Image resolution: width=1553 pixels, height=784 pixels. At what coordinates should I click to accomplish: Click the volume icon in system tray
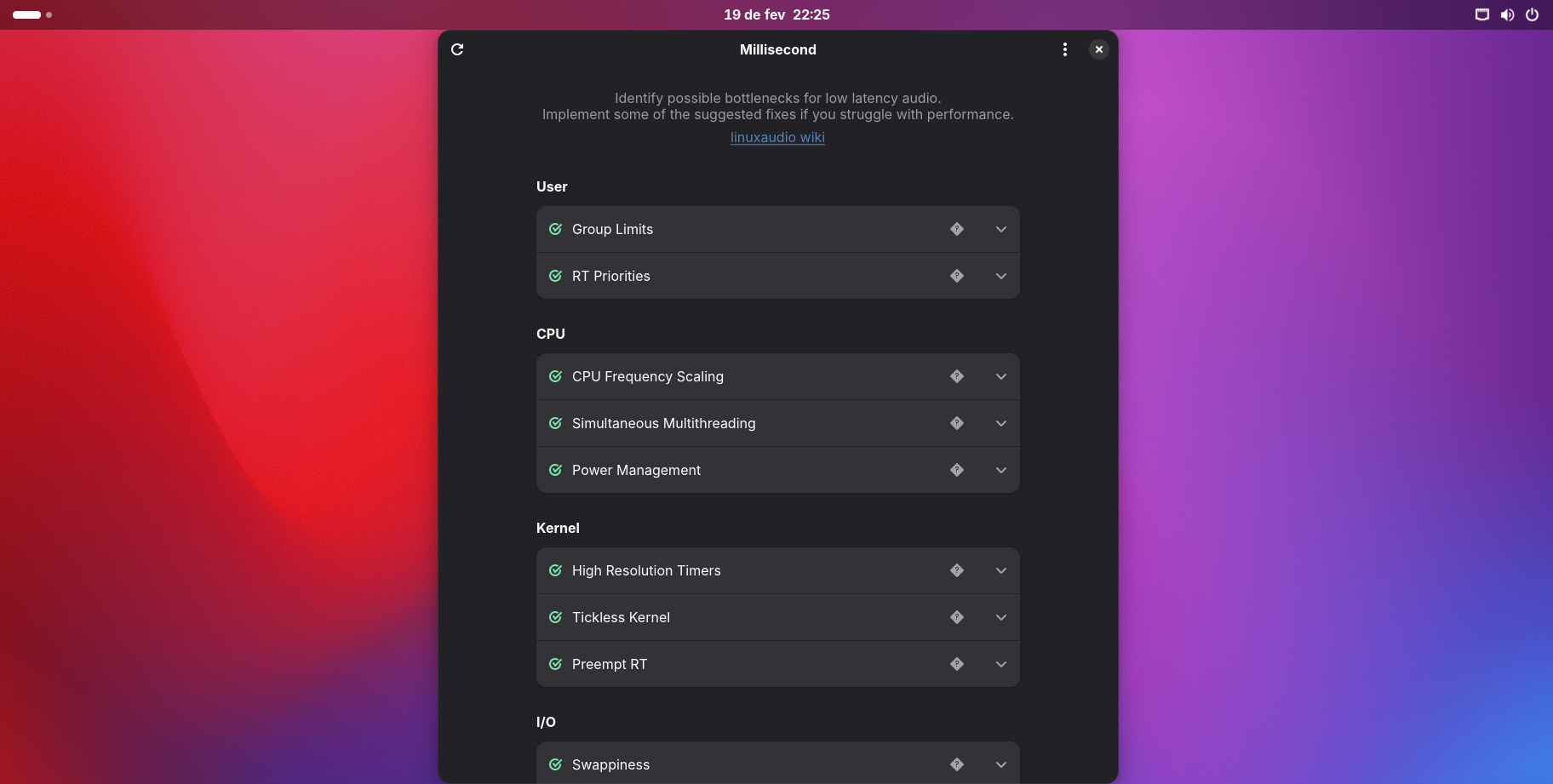point(1507,14)
